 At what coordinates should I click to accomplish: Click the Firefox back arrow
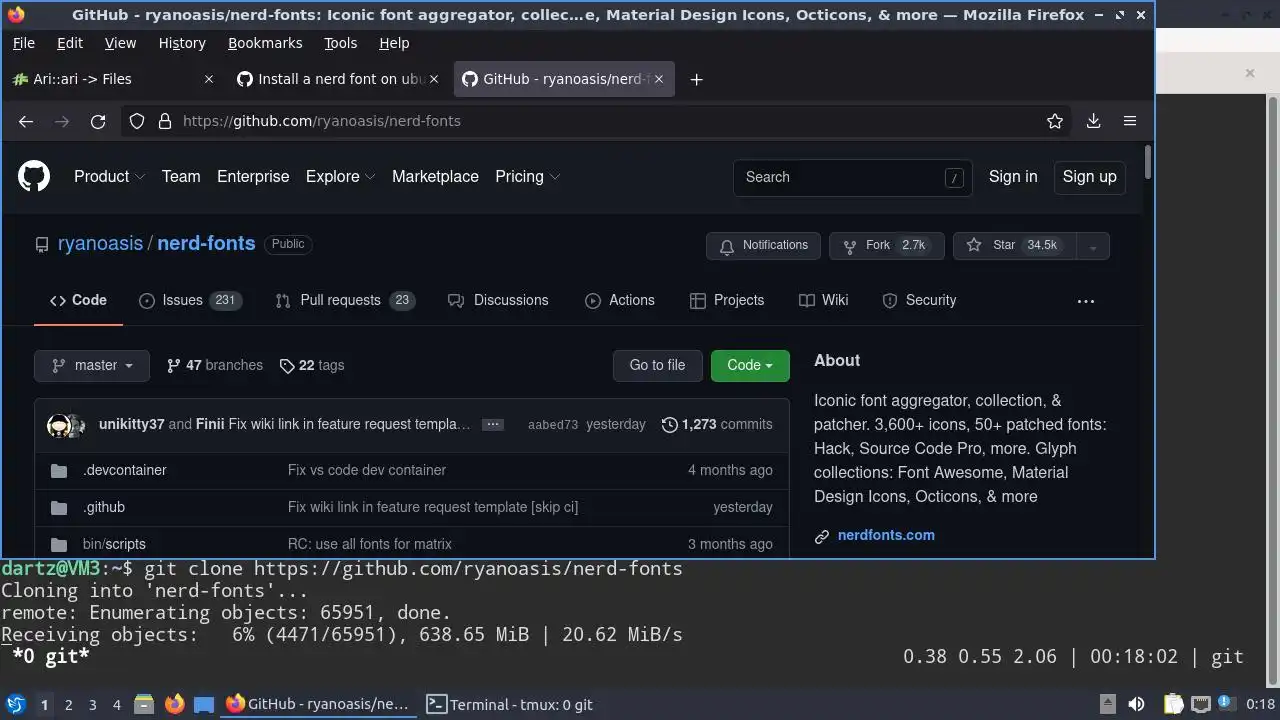[x=26, y=121]
